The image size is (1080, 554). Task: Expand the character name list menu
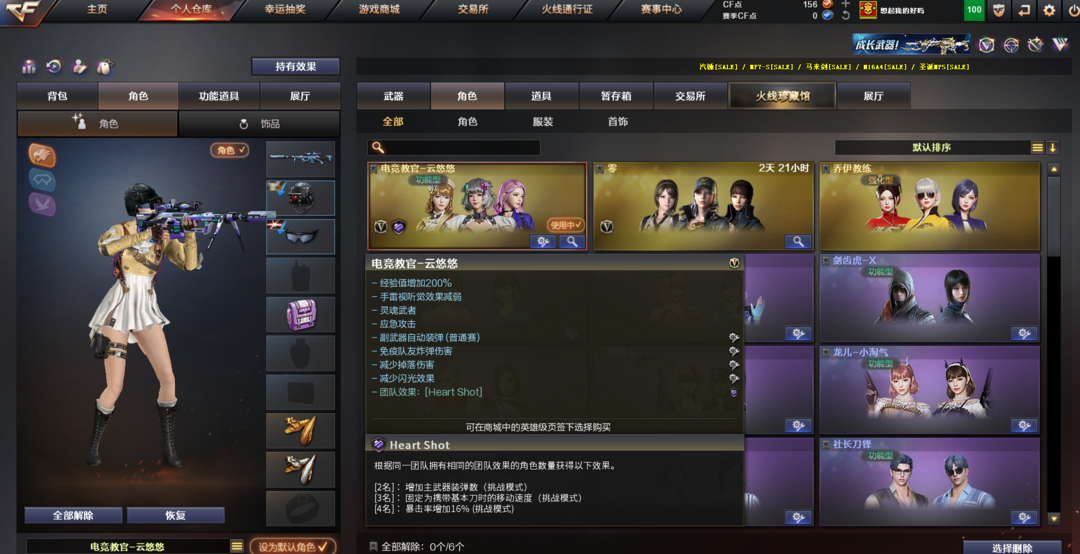coord(237,546)
